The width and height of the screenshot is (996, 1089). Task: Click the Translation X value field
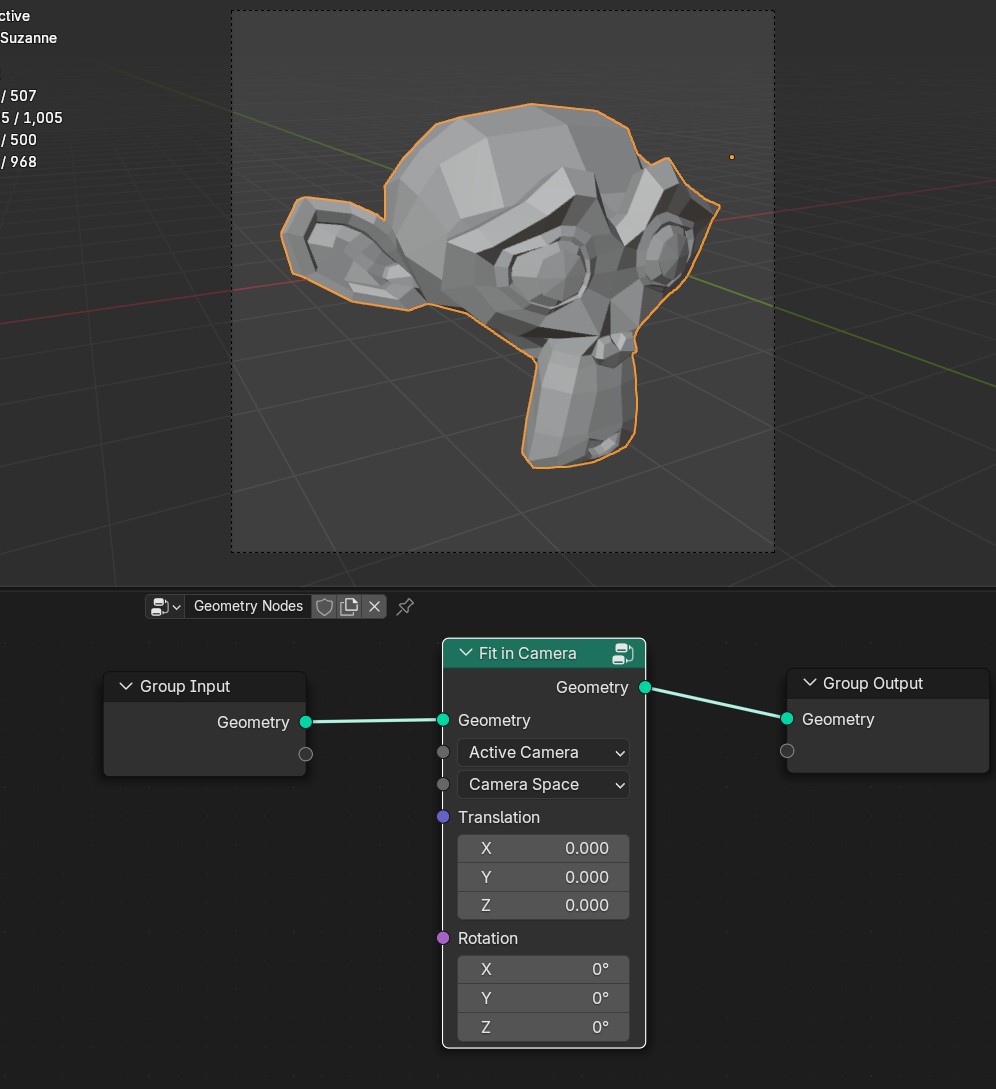coord(544,848)
